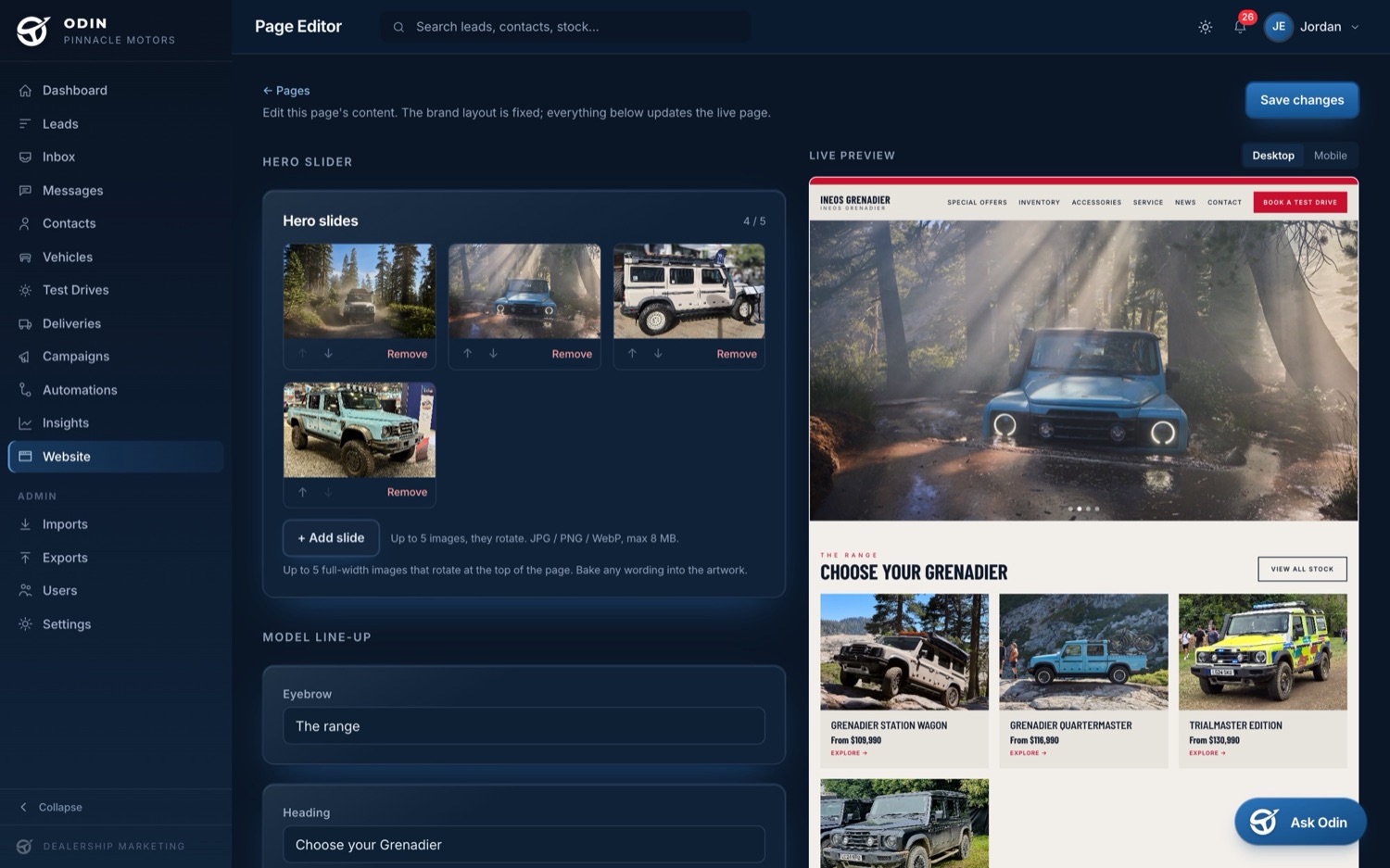Click Book a Test Drive in preview
Image resolution: width=1390 pixels, height=868 pixels.
click(x=1300, y=202)
